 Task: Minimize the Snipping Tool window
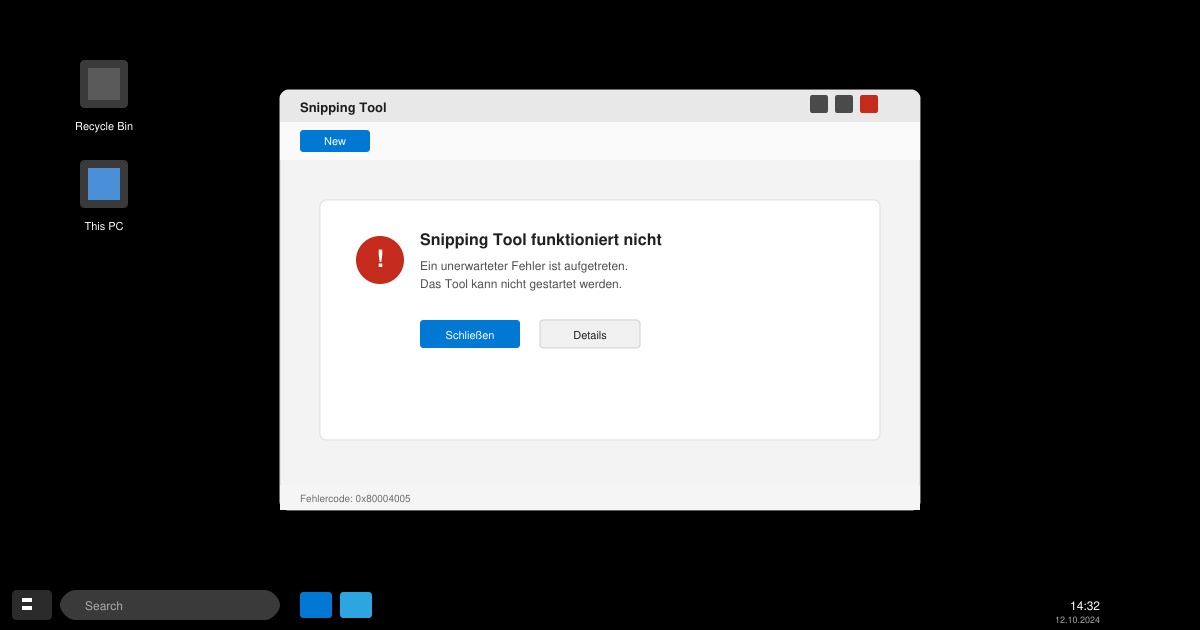[x=819, y=104]
